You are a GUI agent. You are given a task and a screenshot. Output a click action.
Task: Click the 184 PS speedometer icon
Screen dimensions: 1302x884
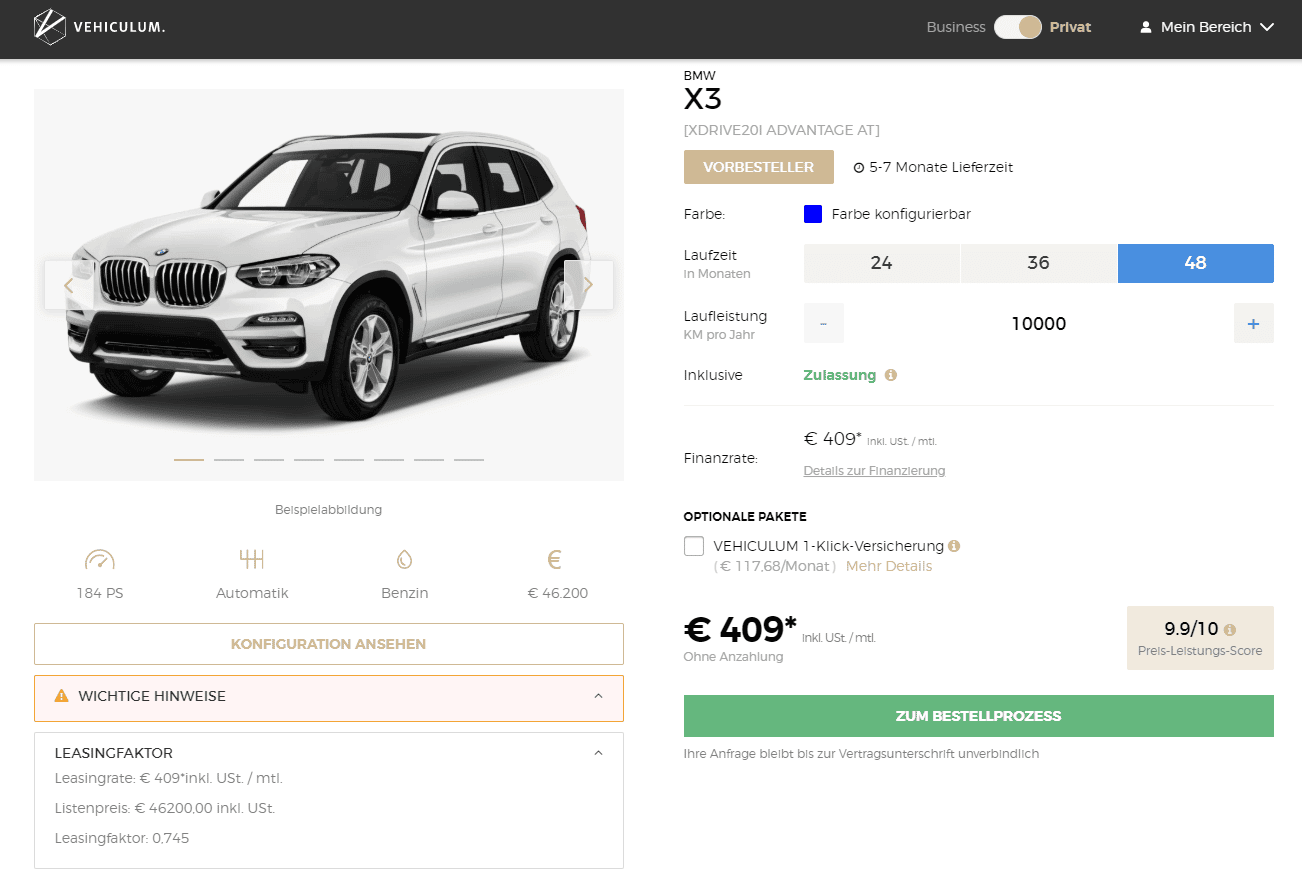pos(100,559)
